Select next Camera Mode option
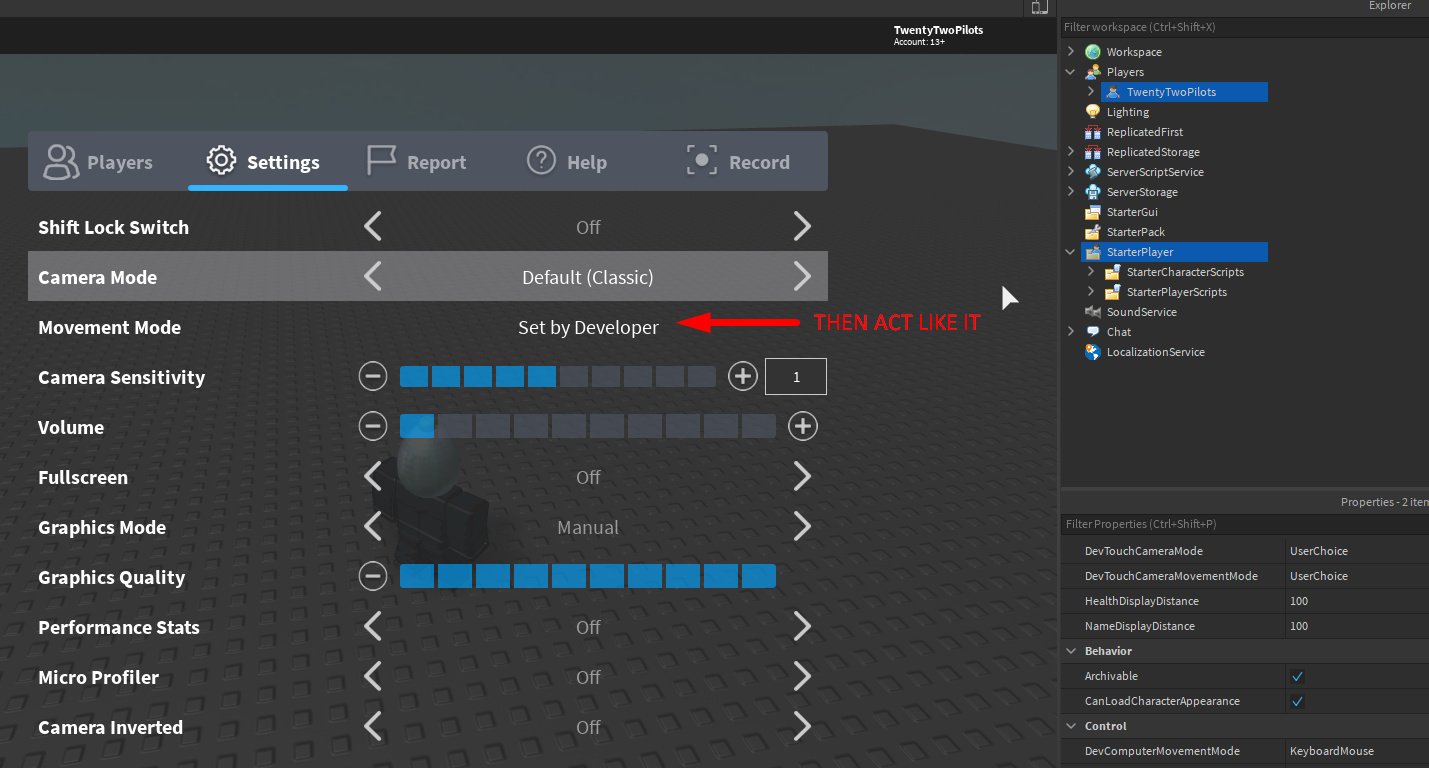 (x=802, y=277)
